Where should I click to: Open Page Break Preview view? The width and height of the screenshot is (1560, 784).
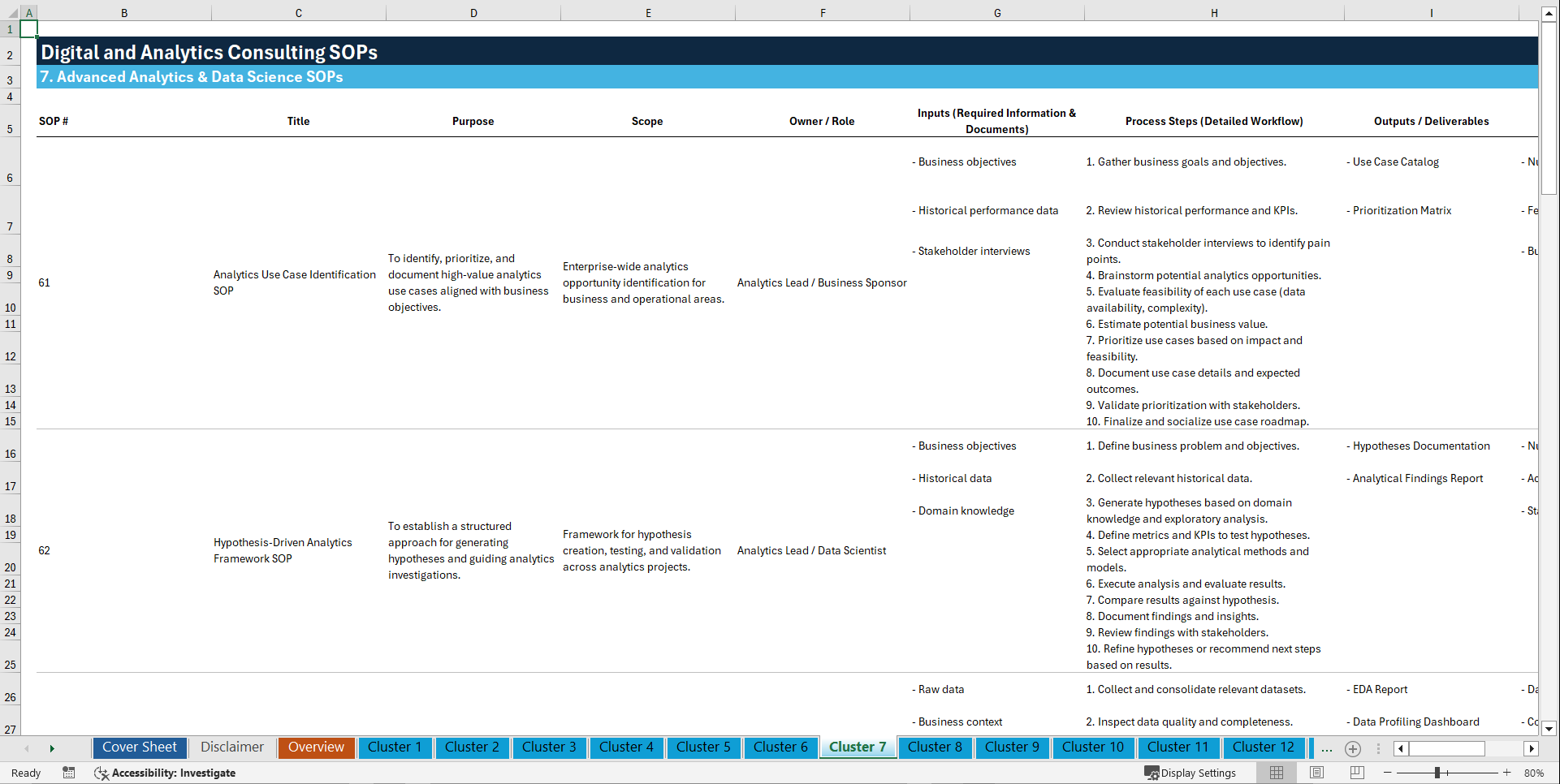1357,773
